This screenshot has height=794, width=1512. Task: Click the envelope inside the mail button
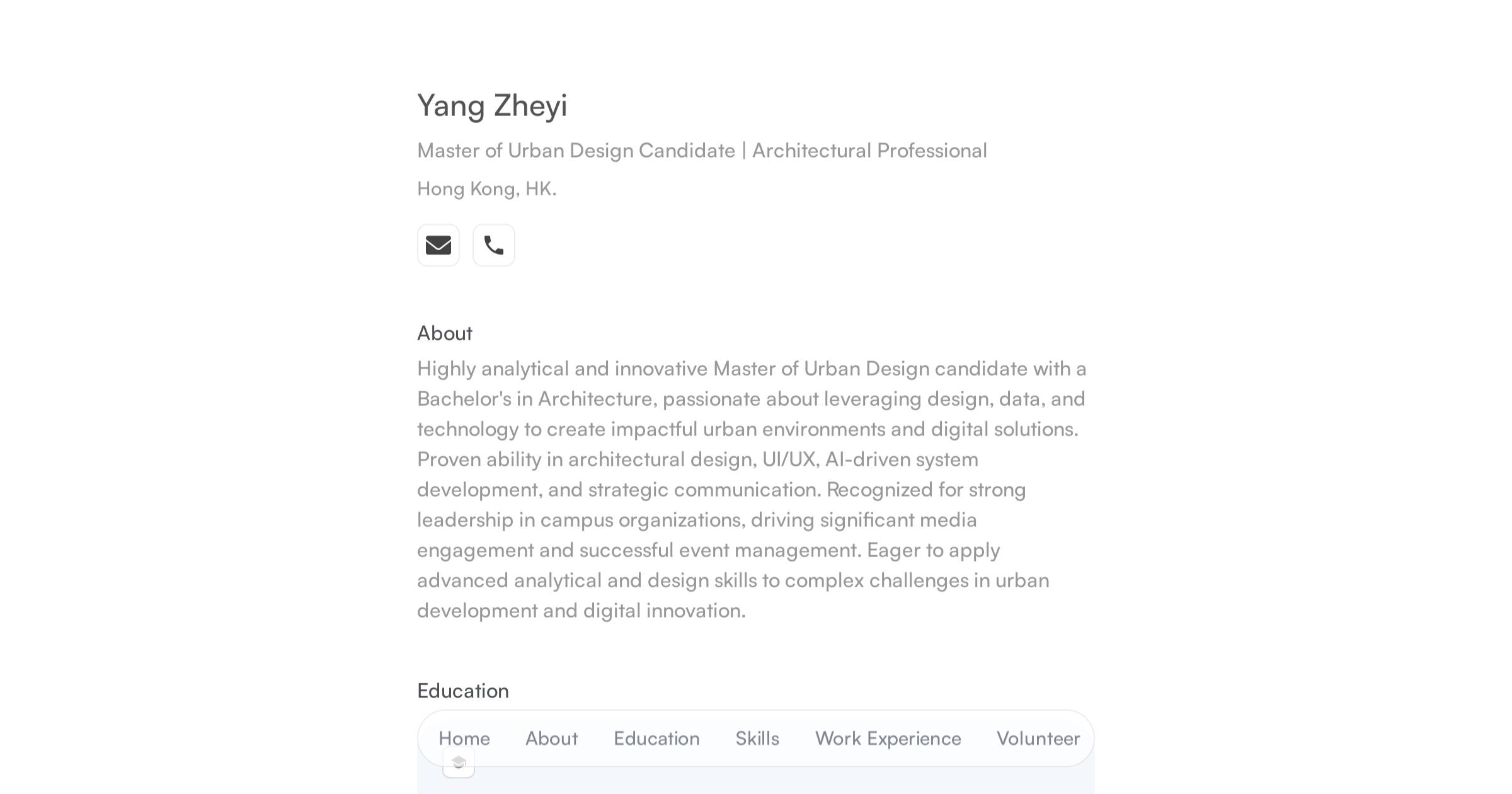438,245
